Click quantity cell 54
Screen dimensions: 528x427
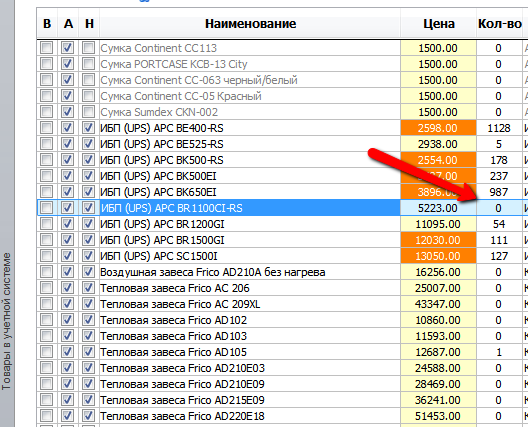pyautogui.click(x=499, y=224)
